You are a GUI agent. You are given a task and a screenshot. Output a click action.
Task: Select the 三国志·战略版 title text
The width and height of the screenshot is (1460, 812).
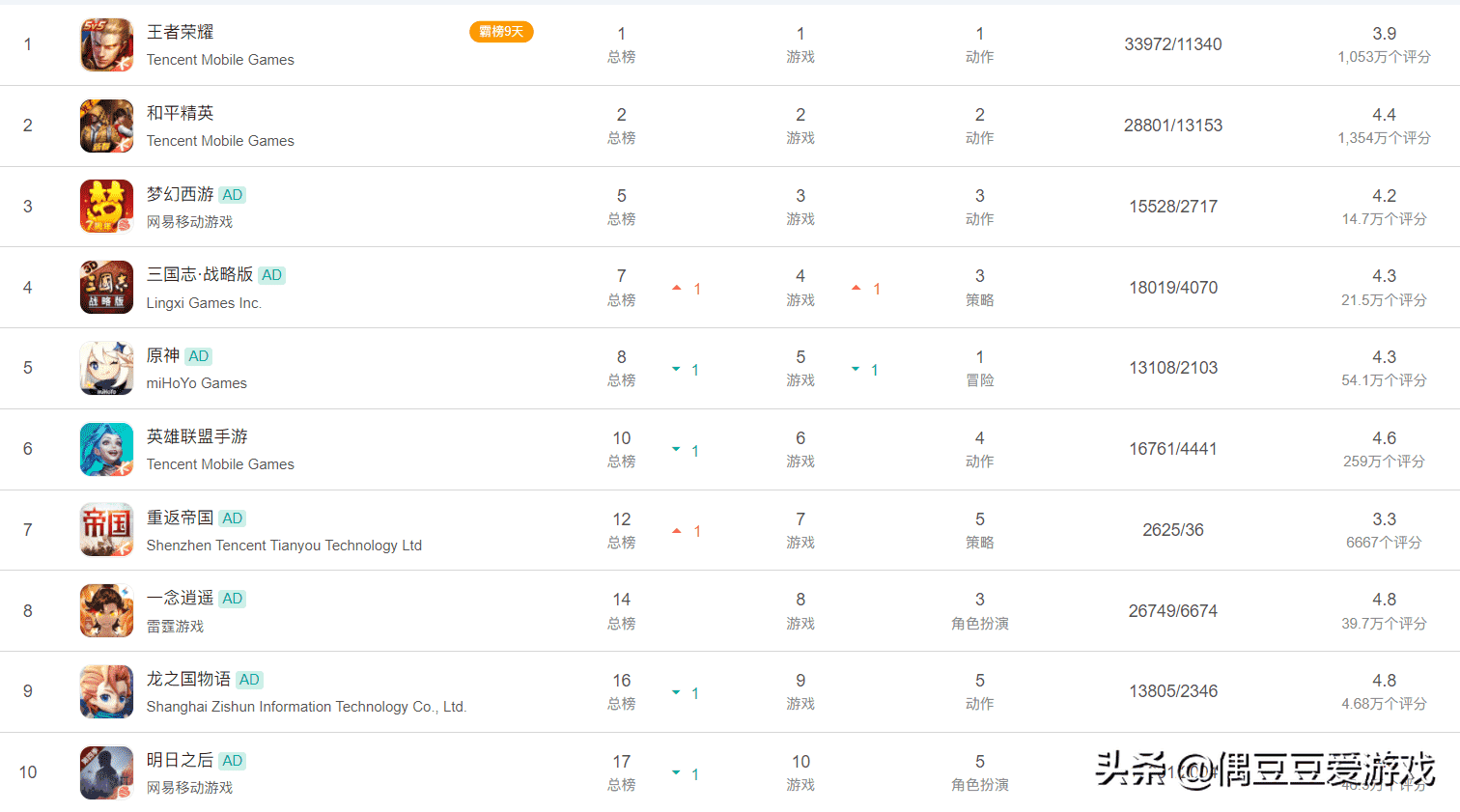pos(200,275)
